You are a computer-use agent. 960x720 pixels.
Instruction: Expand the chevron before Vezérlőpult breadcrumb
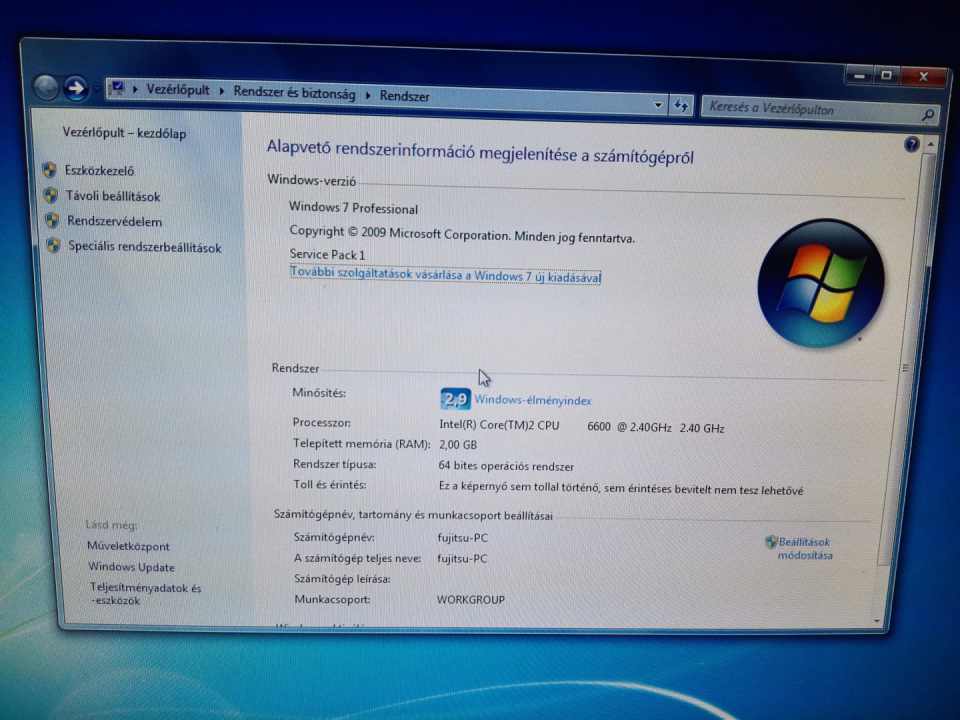coord(135,89)
